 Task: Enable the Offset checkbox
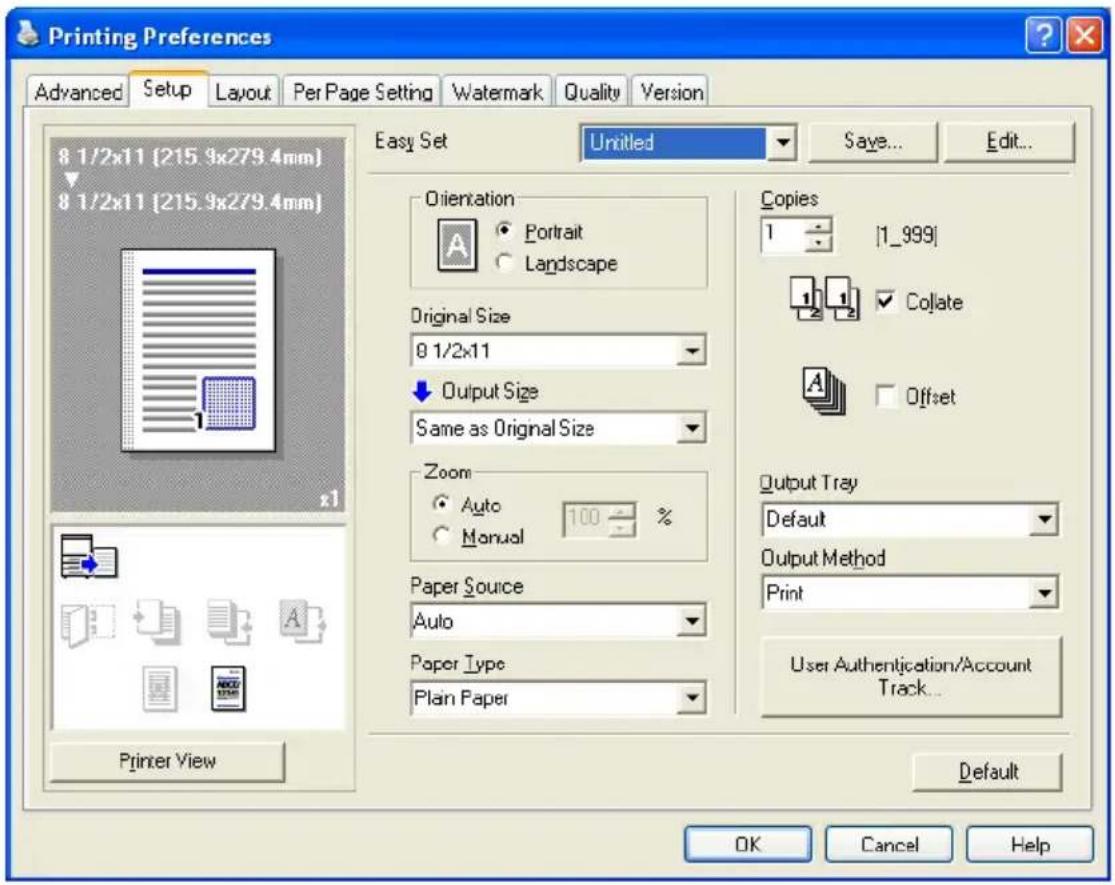tap(885, 395)
